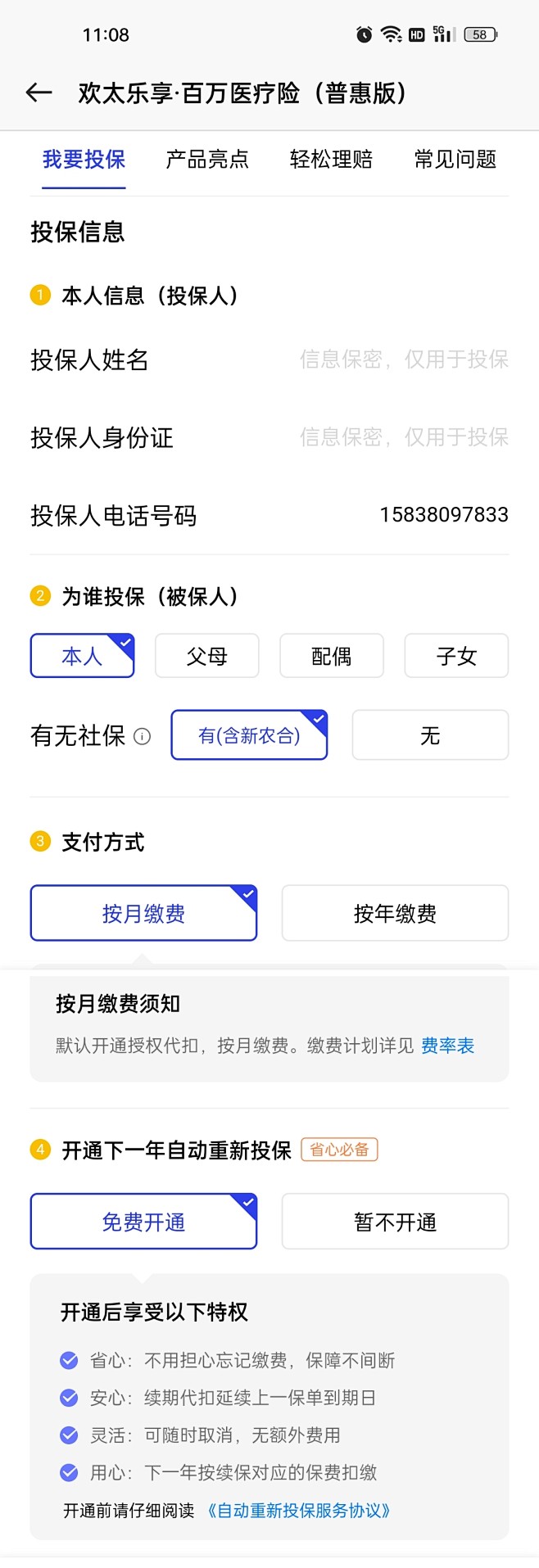
Task: Tap the HD status icon
Action: coord(417,34)
